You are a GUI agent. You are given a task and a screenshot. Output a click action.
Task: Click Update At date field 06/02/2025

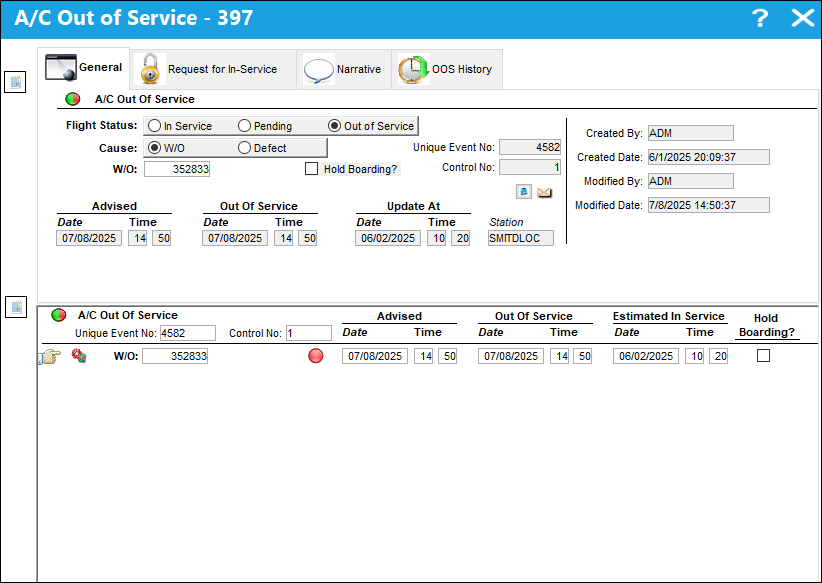click(x=388, y=238)
